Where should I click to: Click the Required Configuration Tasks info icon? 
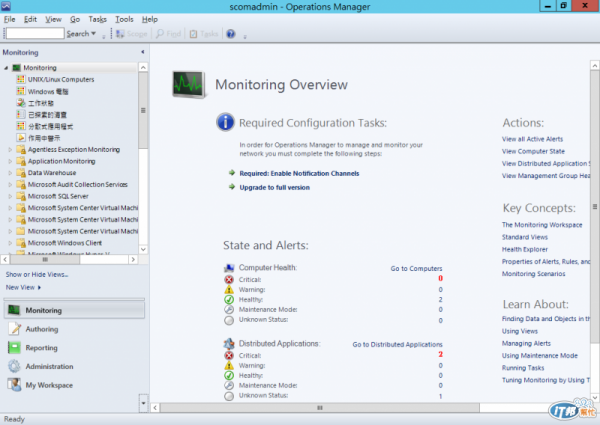[225, 122]
